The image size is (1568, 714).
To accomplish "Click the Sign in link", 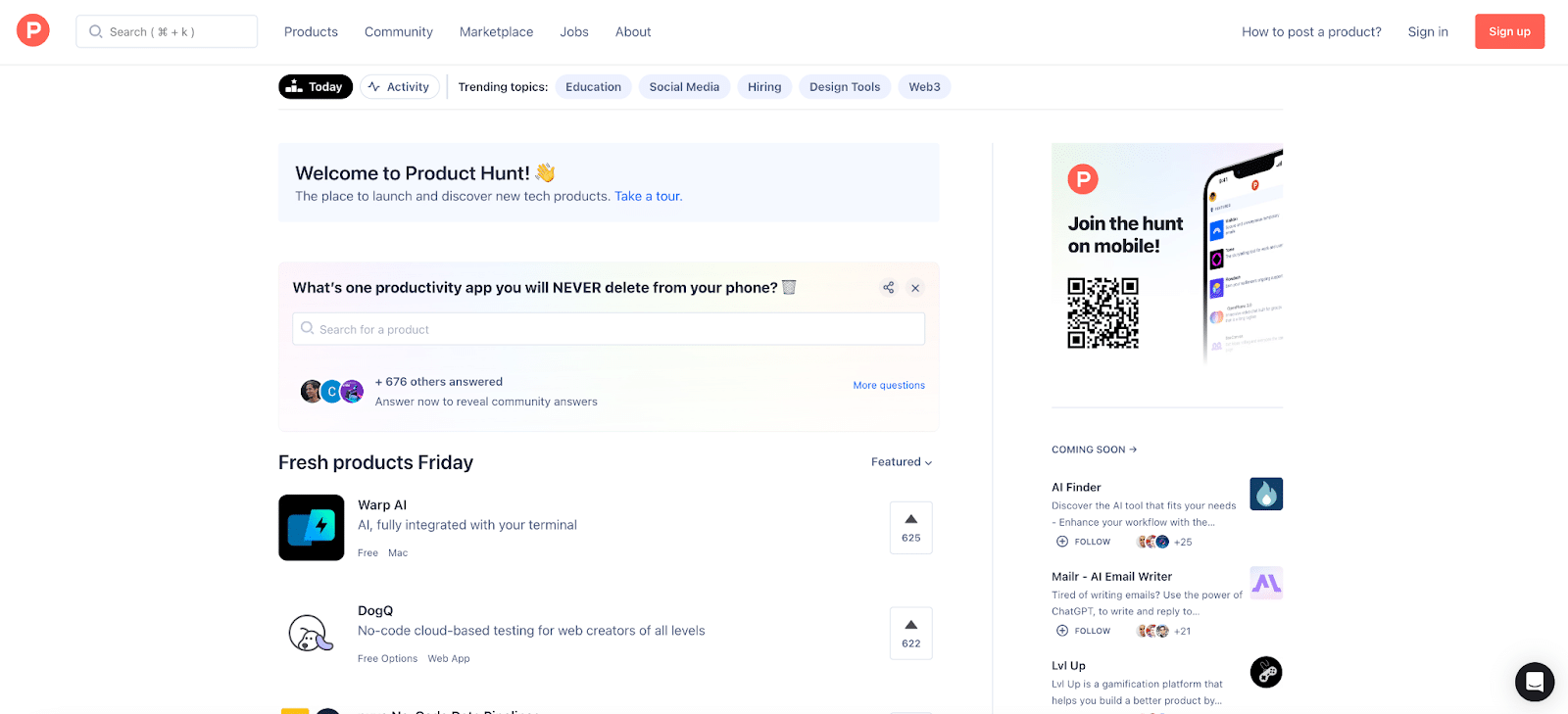I will (1428, 31).
